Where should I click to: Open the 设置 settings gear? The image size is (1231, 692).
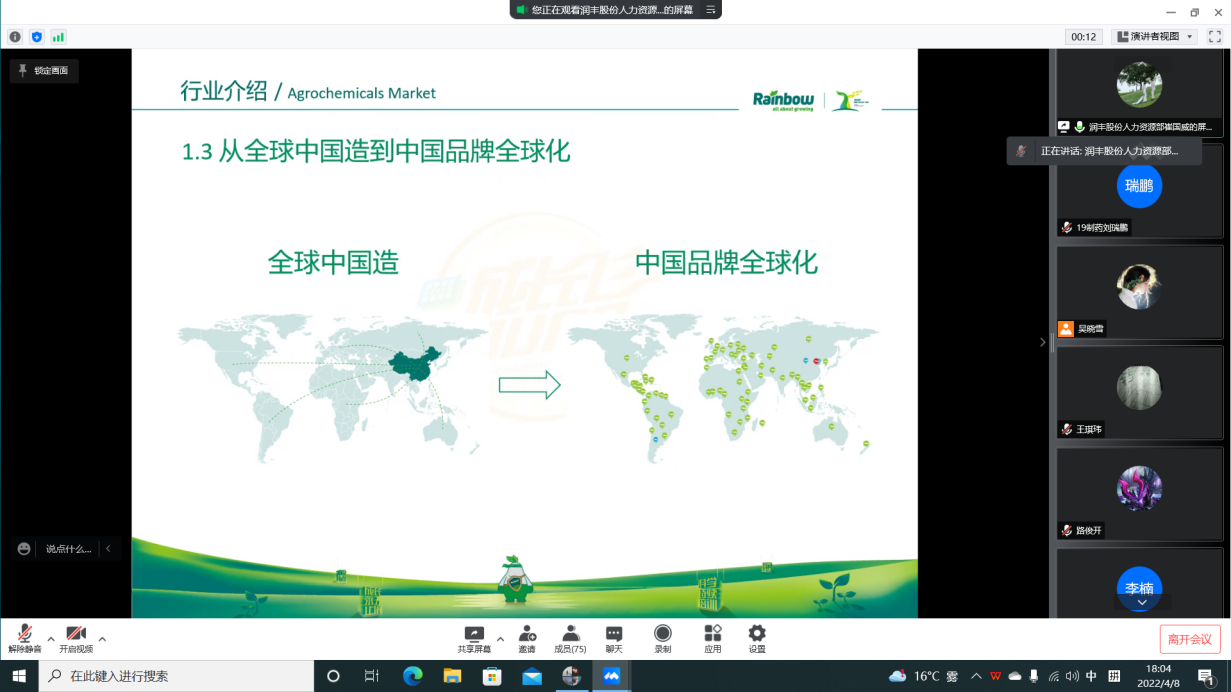coord(757,638)
